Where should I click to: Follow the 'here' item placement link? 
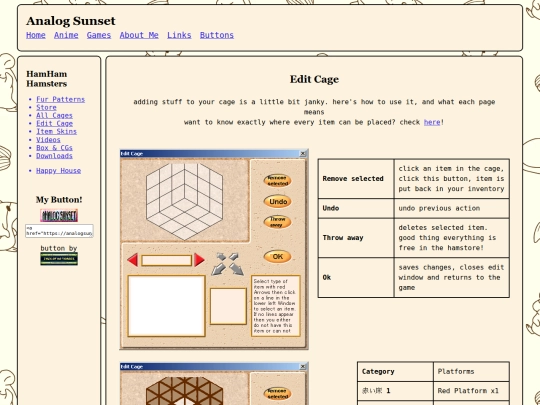(432, 122)
